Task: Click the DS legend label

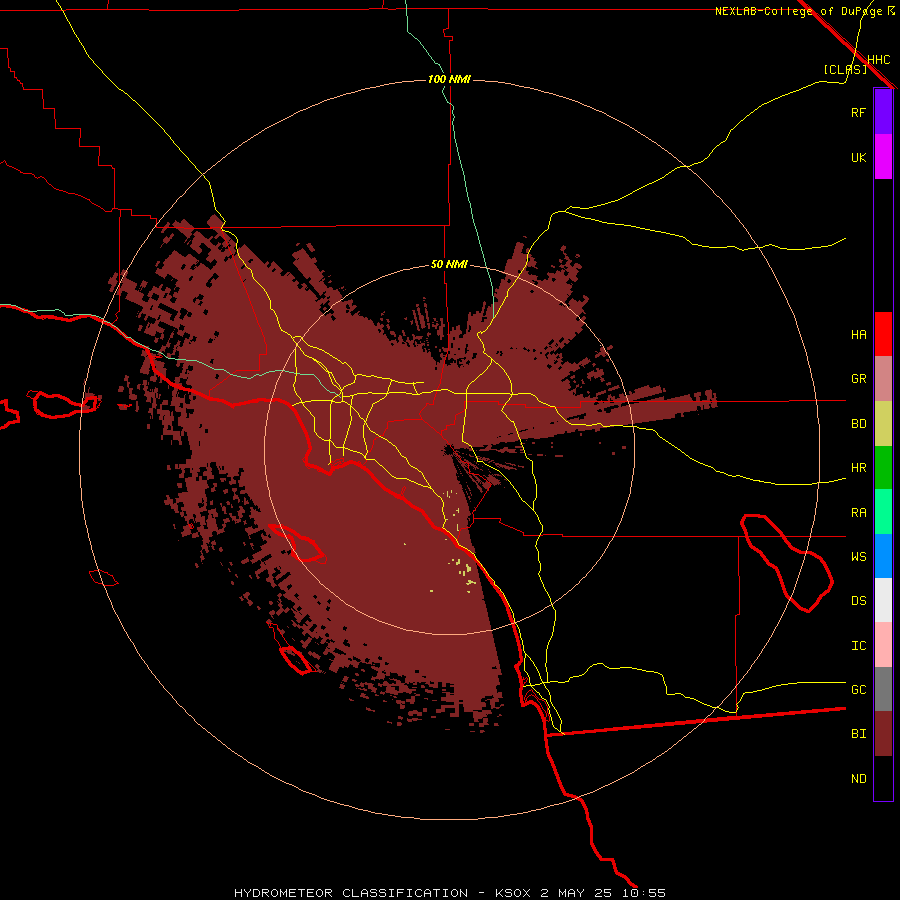Action: pyautogui.click(x=858, y=601)
